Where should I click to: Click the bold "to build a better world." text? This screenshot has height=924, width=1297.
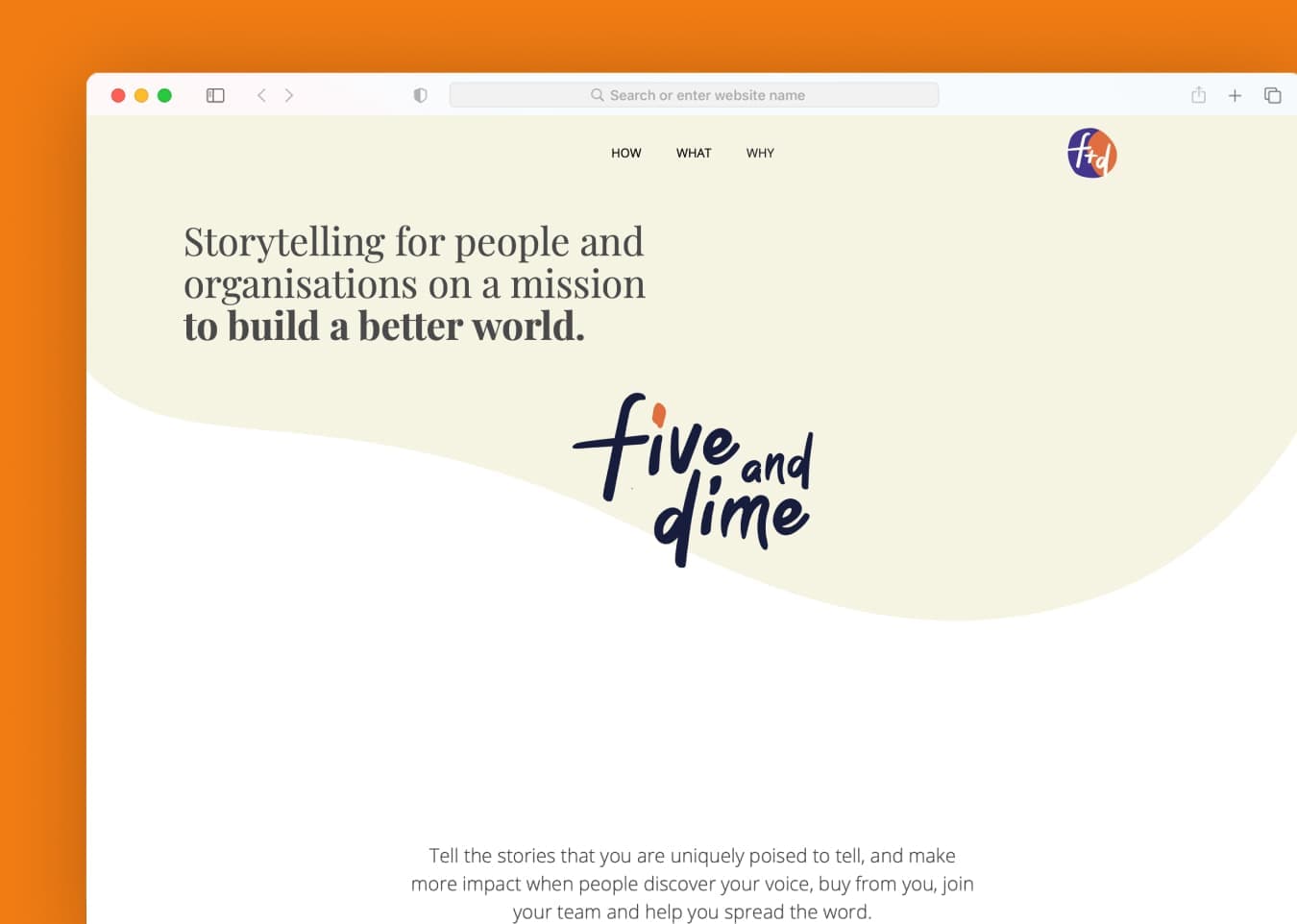(x=383, y=327)
